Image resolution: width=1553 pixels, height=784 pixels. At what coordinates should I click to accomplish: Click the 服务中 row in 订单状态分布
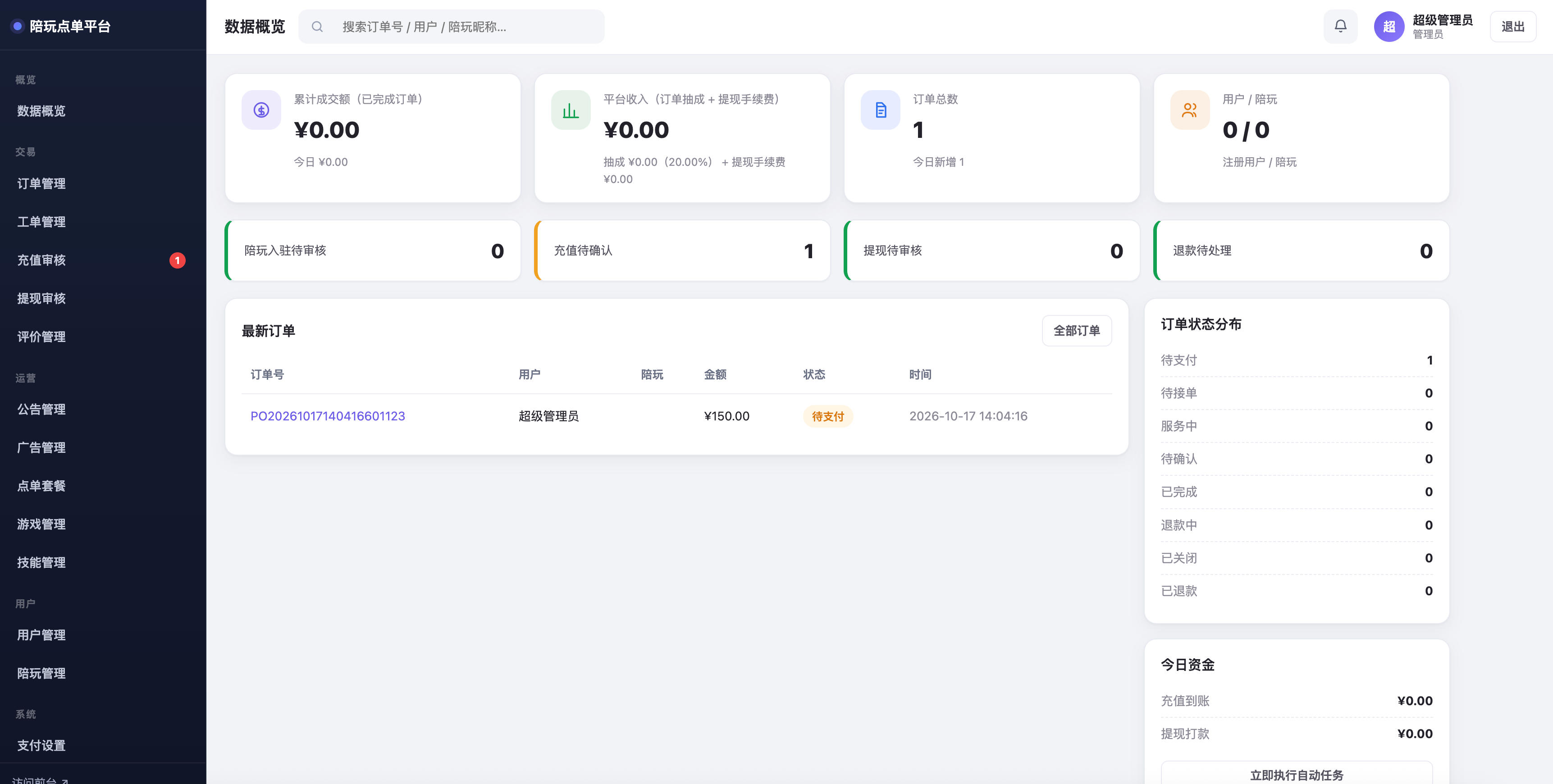coord(1296,426)
